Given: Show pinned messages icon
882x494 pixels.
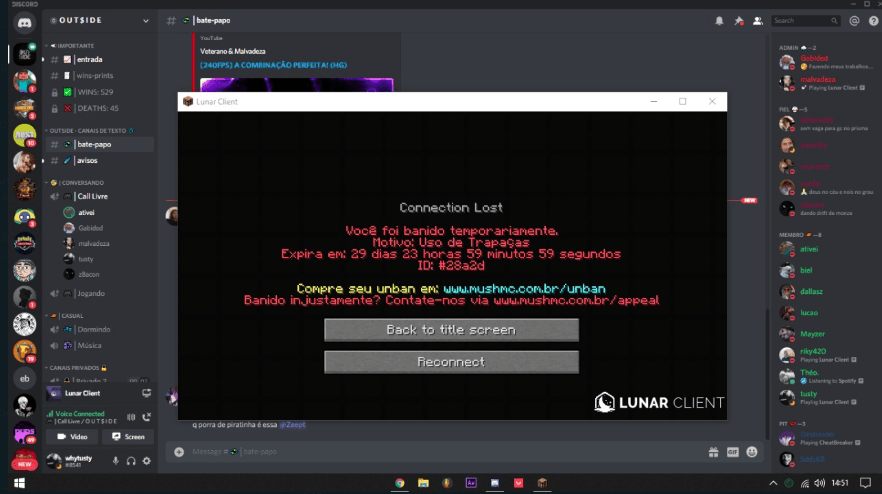Looking at the screenshot, I should [x=739, y=21].
